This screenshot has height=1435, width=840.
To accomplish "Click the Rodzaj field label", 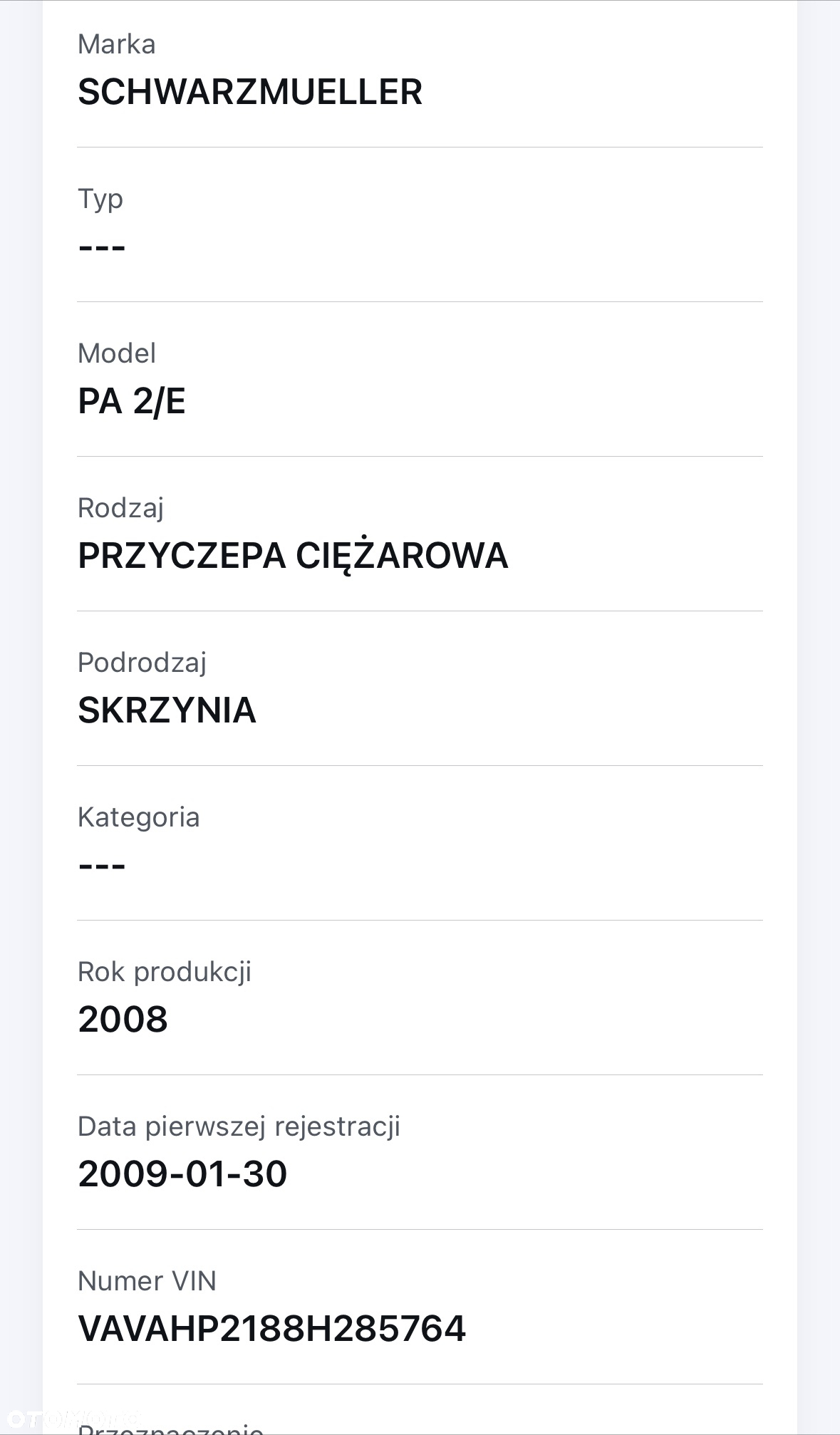I will coord(121,509).
